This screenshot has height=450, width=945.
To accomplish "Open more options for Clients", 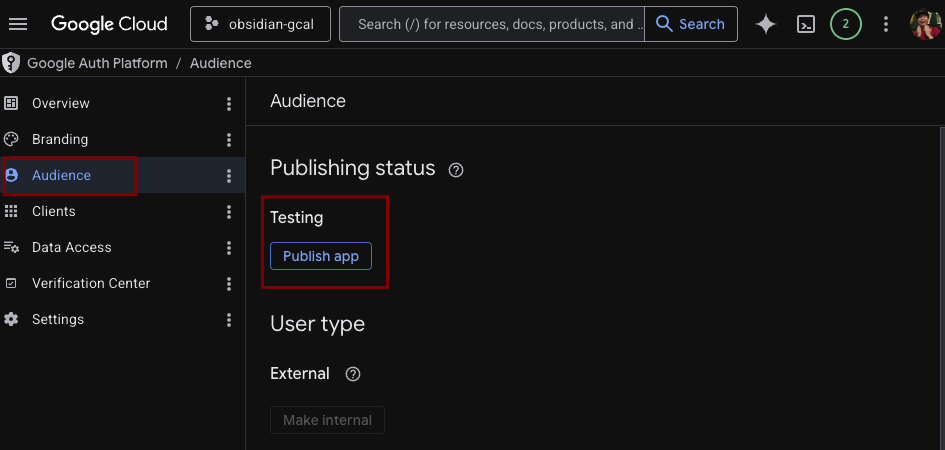I will (x=228, y=211).
